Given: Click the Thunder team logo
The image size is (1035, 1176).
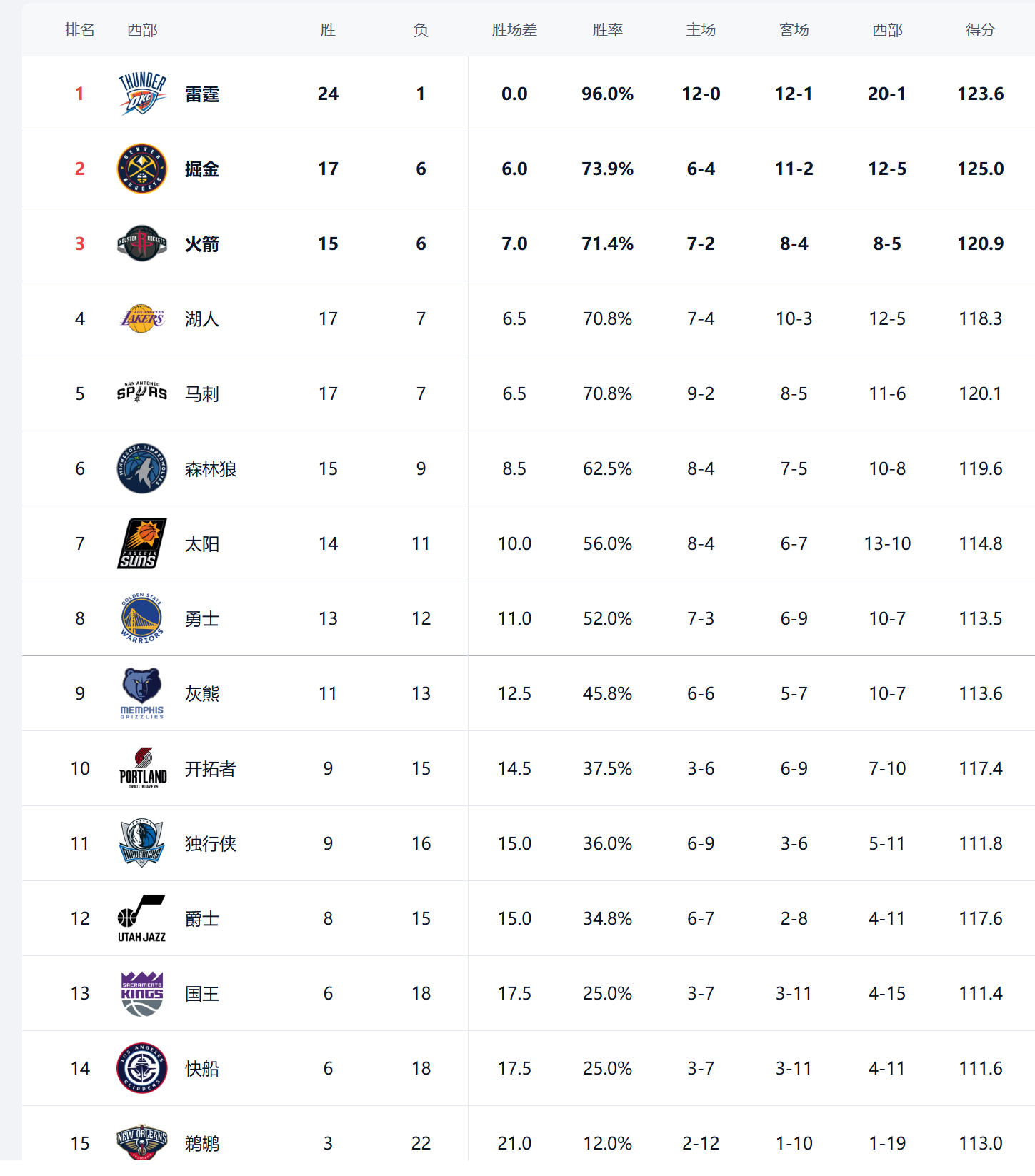Looking at the screenshot, I should coord(141,94).
